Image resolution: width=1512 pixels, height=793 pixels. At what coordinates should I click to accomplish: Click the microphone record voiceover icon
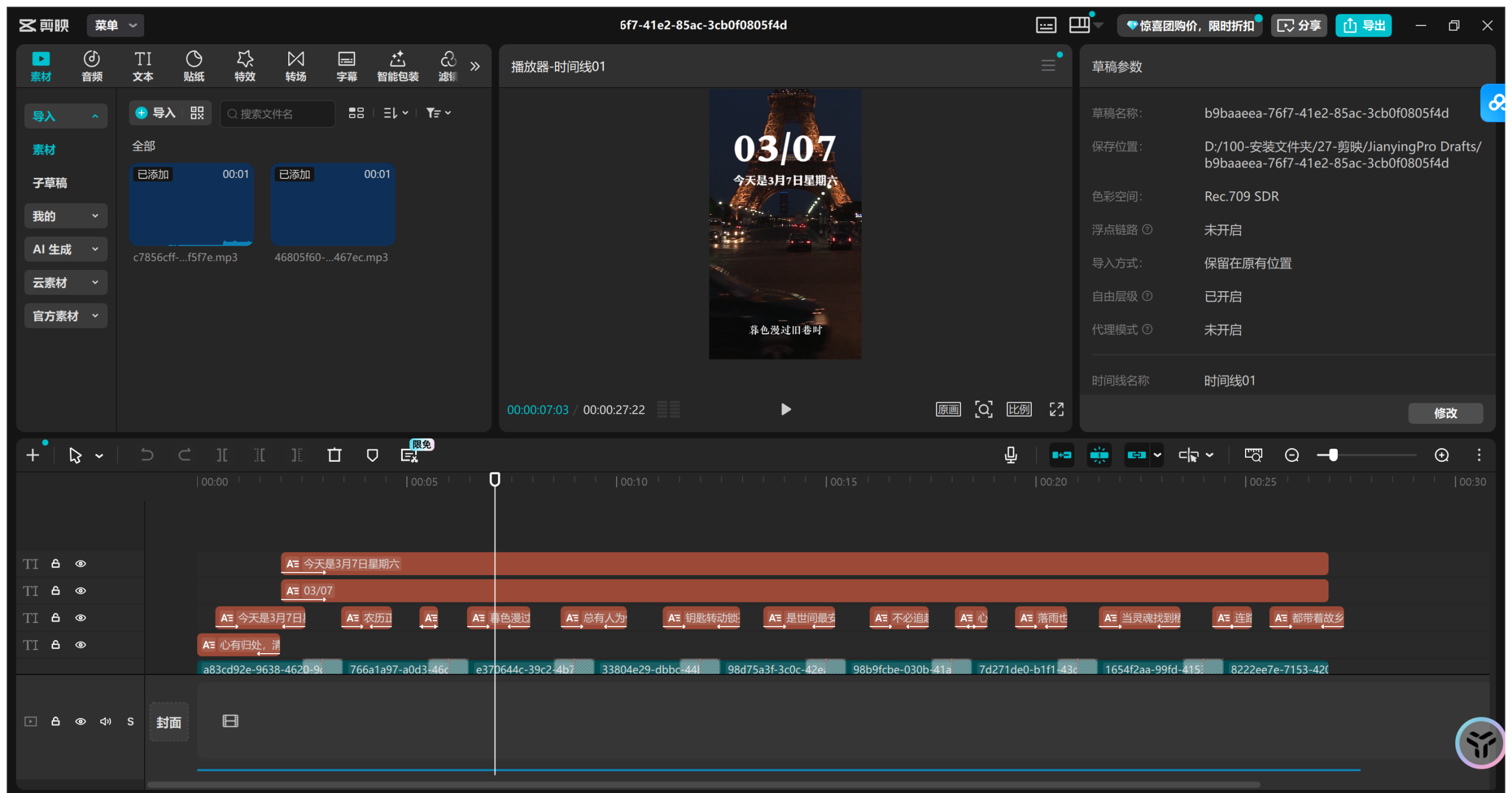pyautogui.click(x=1011, y=455)
